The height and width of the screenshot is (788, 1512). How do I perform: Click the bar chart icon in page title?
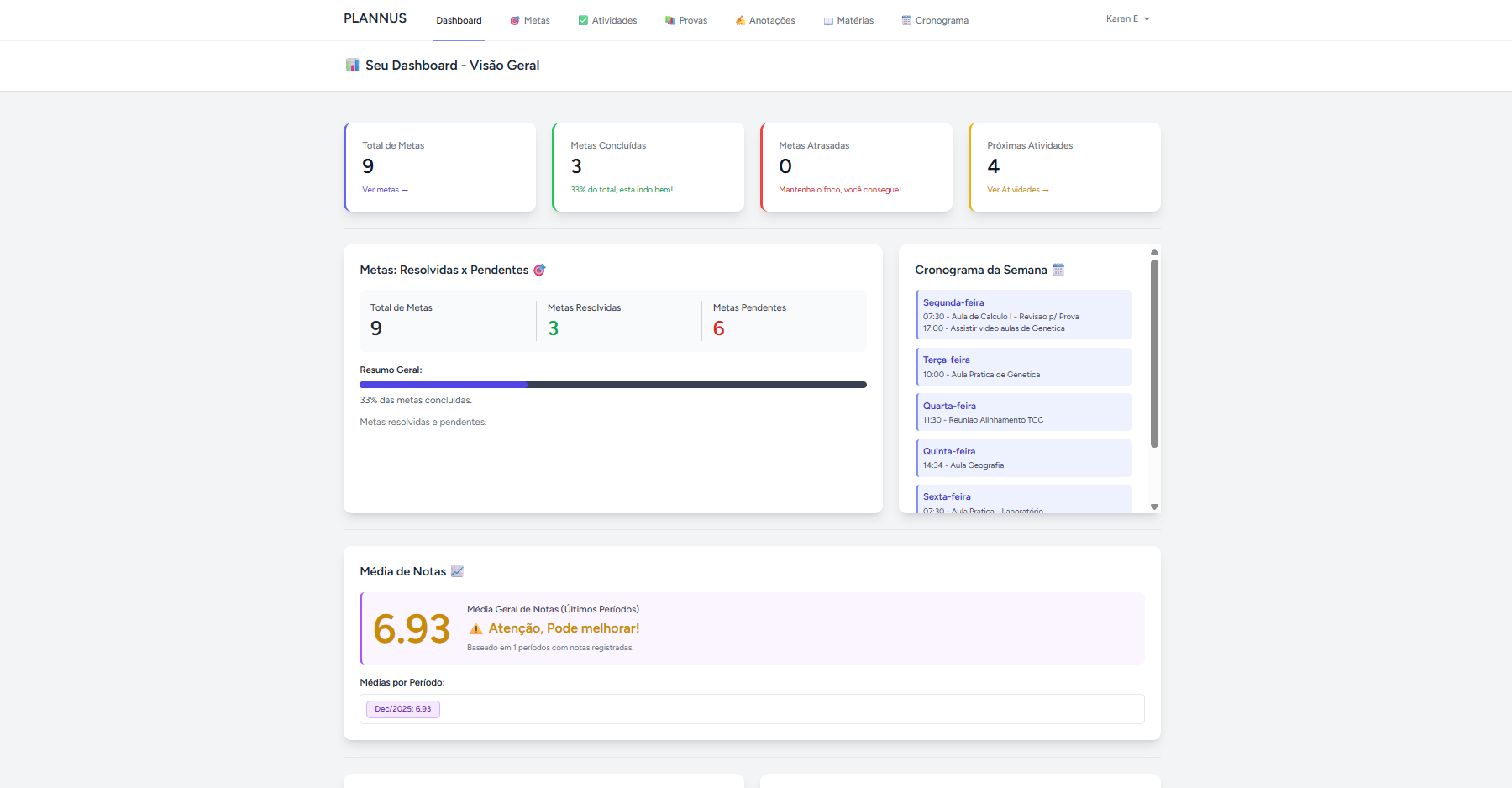pyautogui.click(x=353, y=66)
